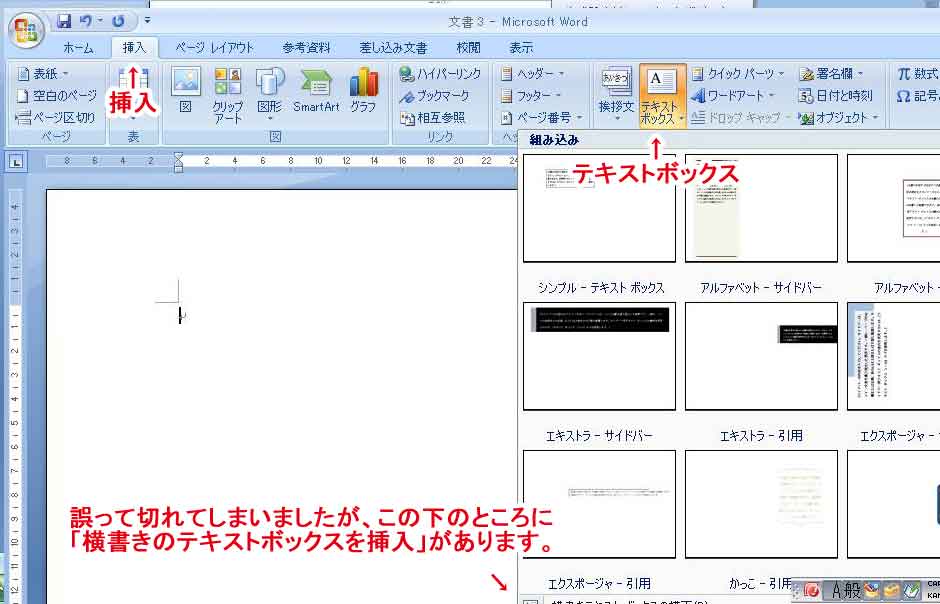Open the クイック パーツ menu
Screen dimensions: 940x604
(738, 74)
